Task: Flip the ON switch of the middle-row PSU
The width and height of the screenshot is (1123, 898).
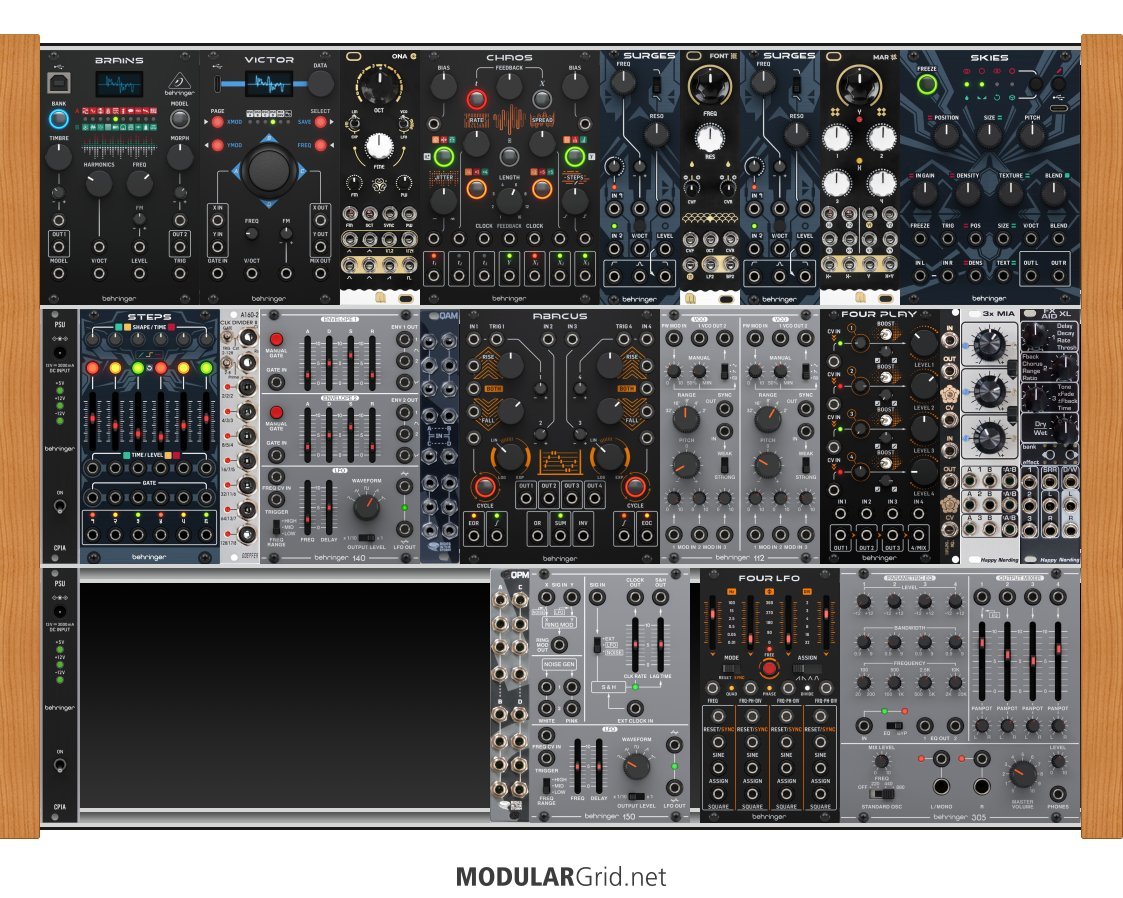Action: 59,506
